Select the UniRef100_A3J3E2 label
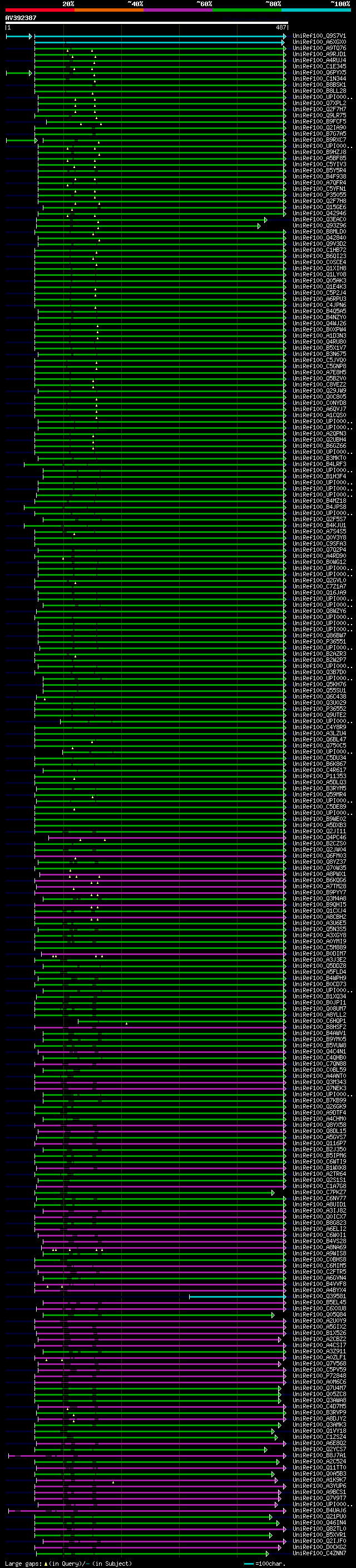Image resolution: width=356 pixels, height=1568 pixels. click(319, 960)
